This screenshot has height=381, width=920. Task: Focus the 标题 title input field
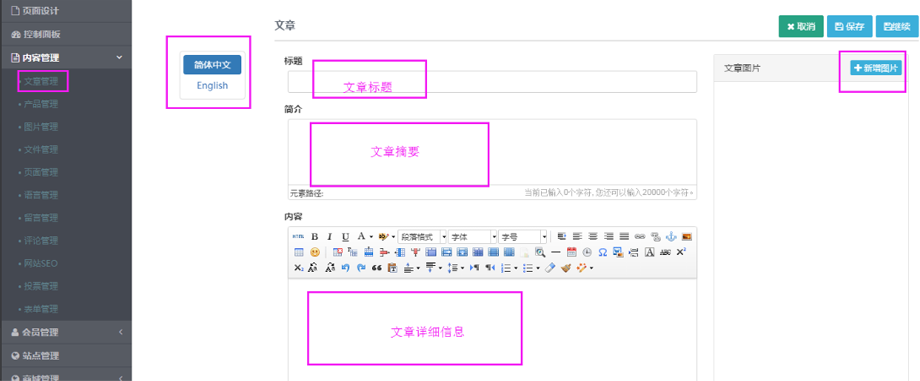tap(492, 82)
